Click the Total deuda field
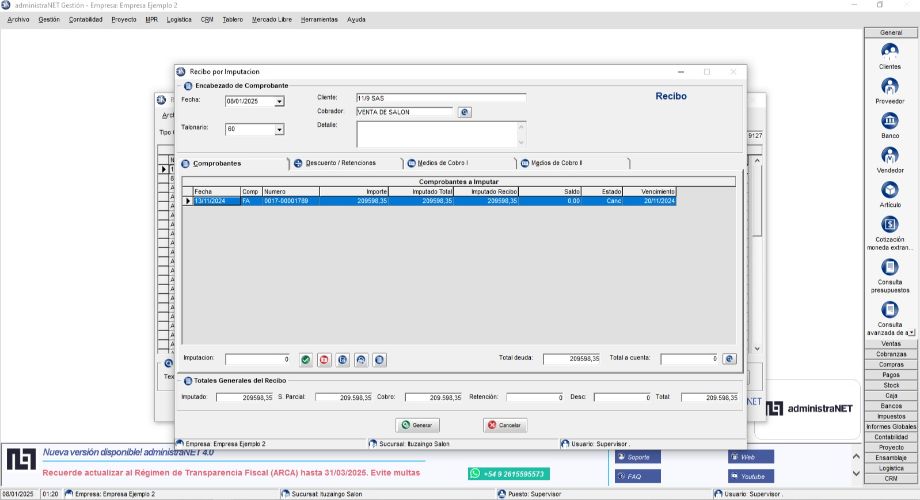The image size is (920, 500). [571, 359]
